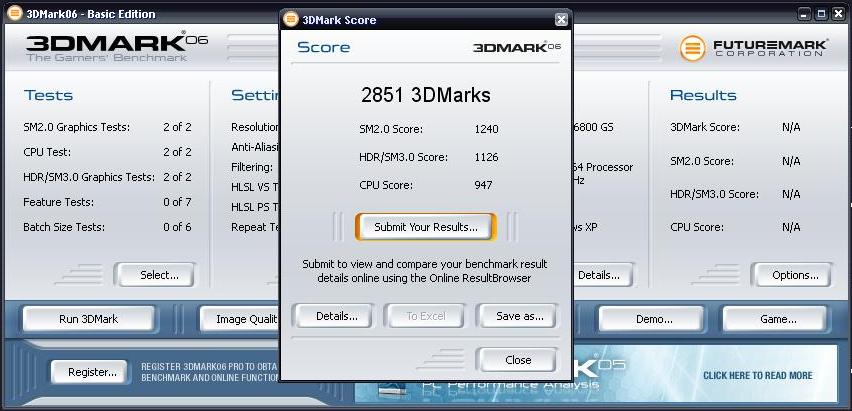Click the 2851 3DMarks score text

(426, 95)
